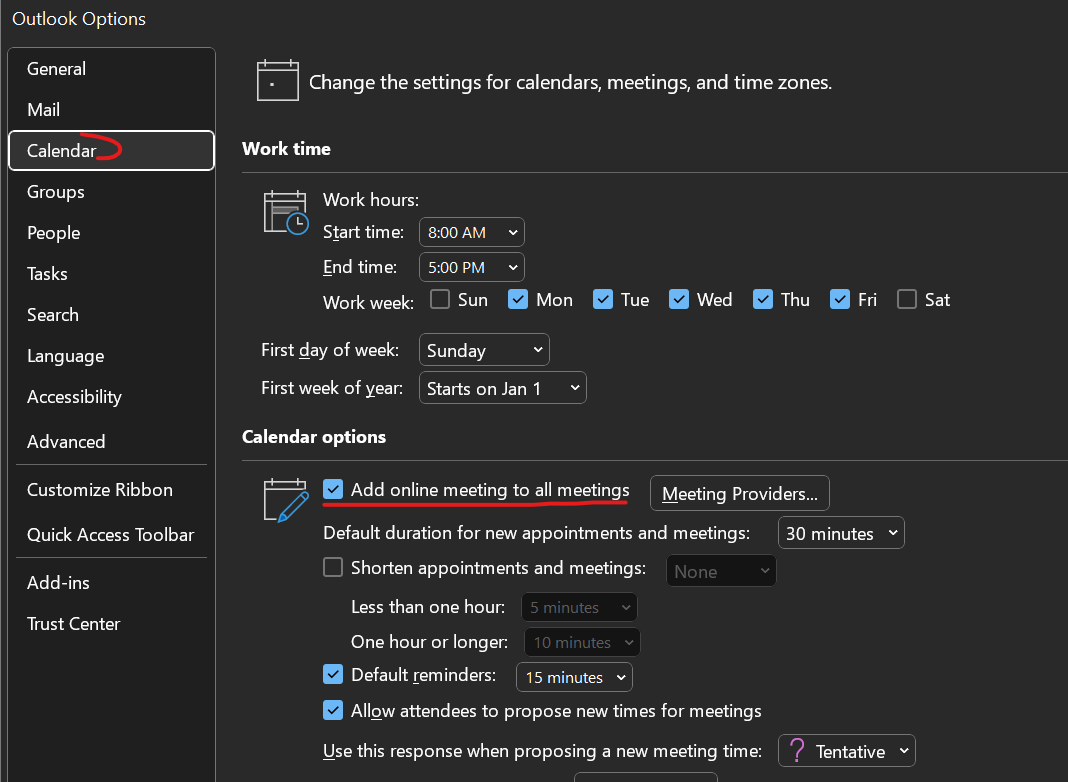Open the Advanced options category
The image size is (1068, 782).
111,441
